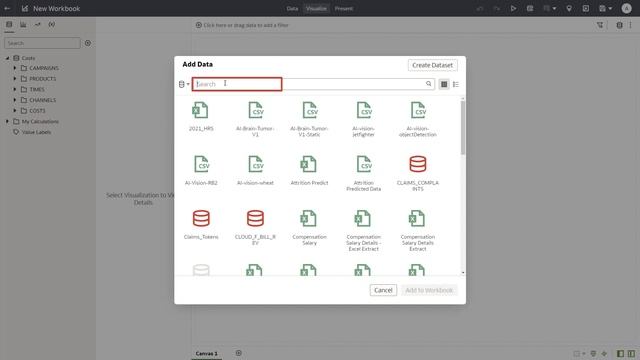Select Compensation Salary Details - Excel Extract dataset
Image resolution: width=640 pixels, height=360 pixels.
(x=364, y=230)
